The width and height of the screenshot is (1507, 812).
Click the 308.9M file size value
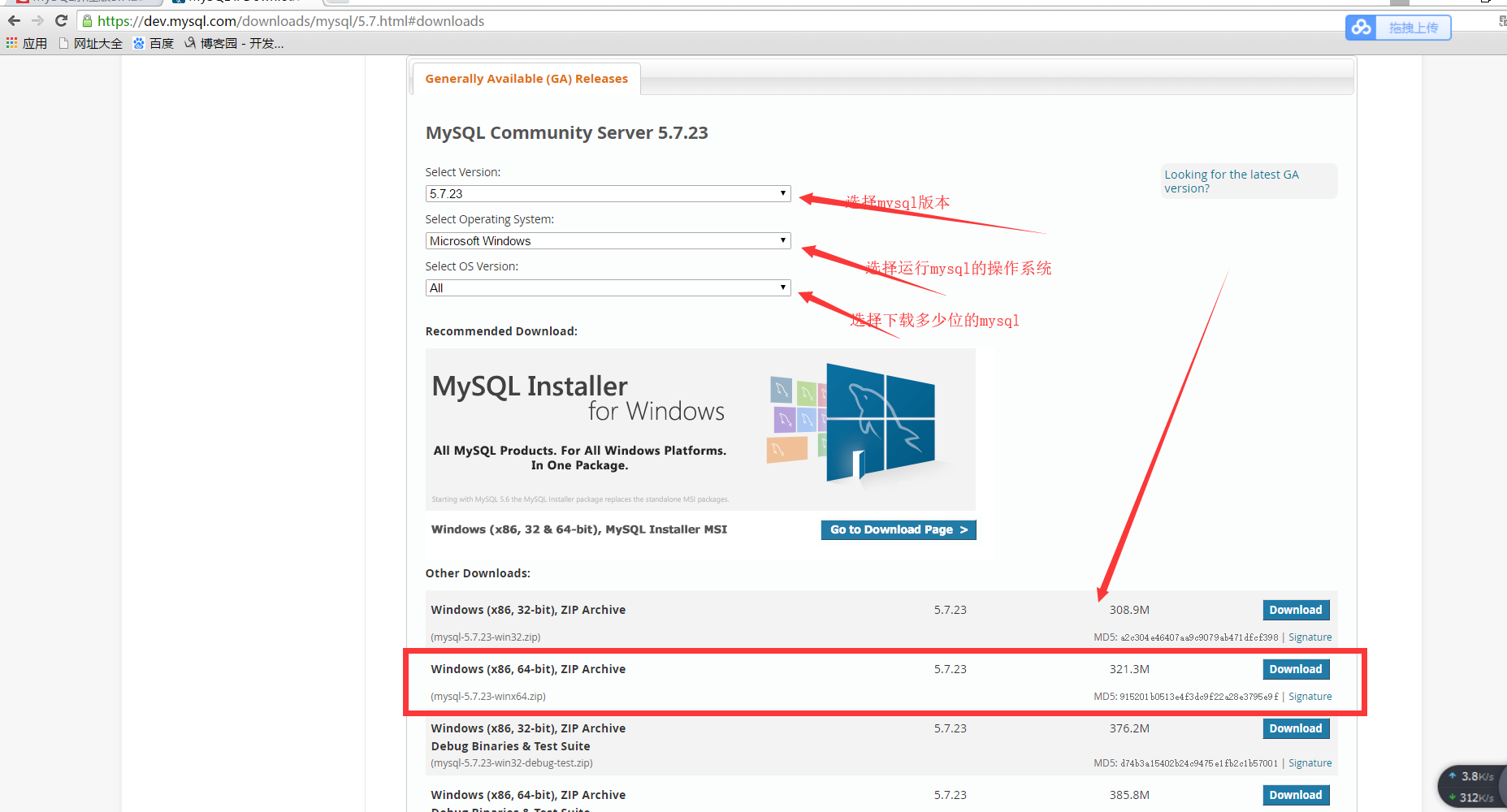(x=1129, y=610)
